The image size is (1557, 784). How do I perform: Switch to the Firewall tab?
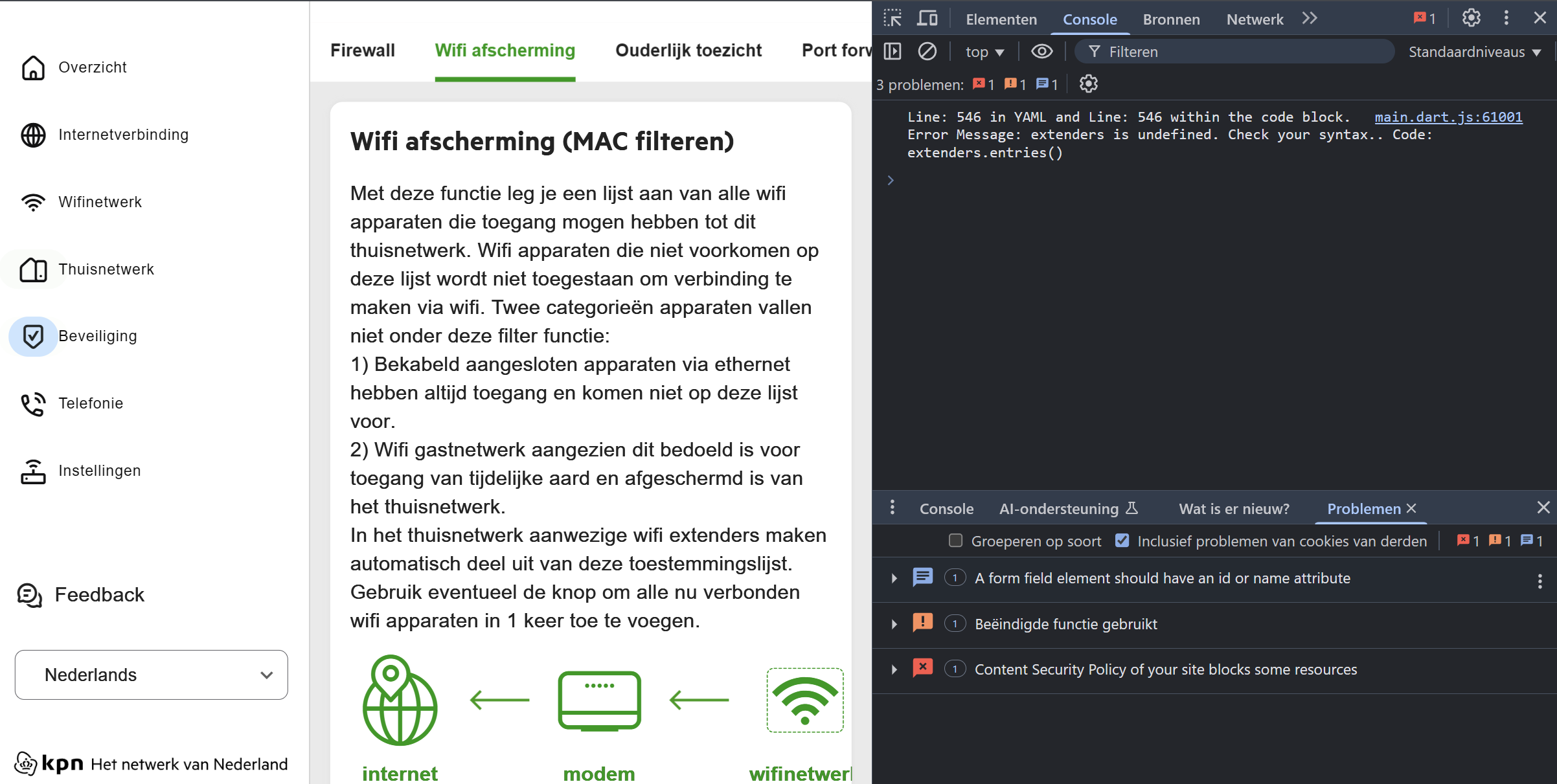point(363,50)
